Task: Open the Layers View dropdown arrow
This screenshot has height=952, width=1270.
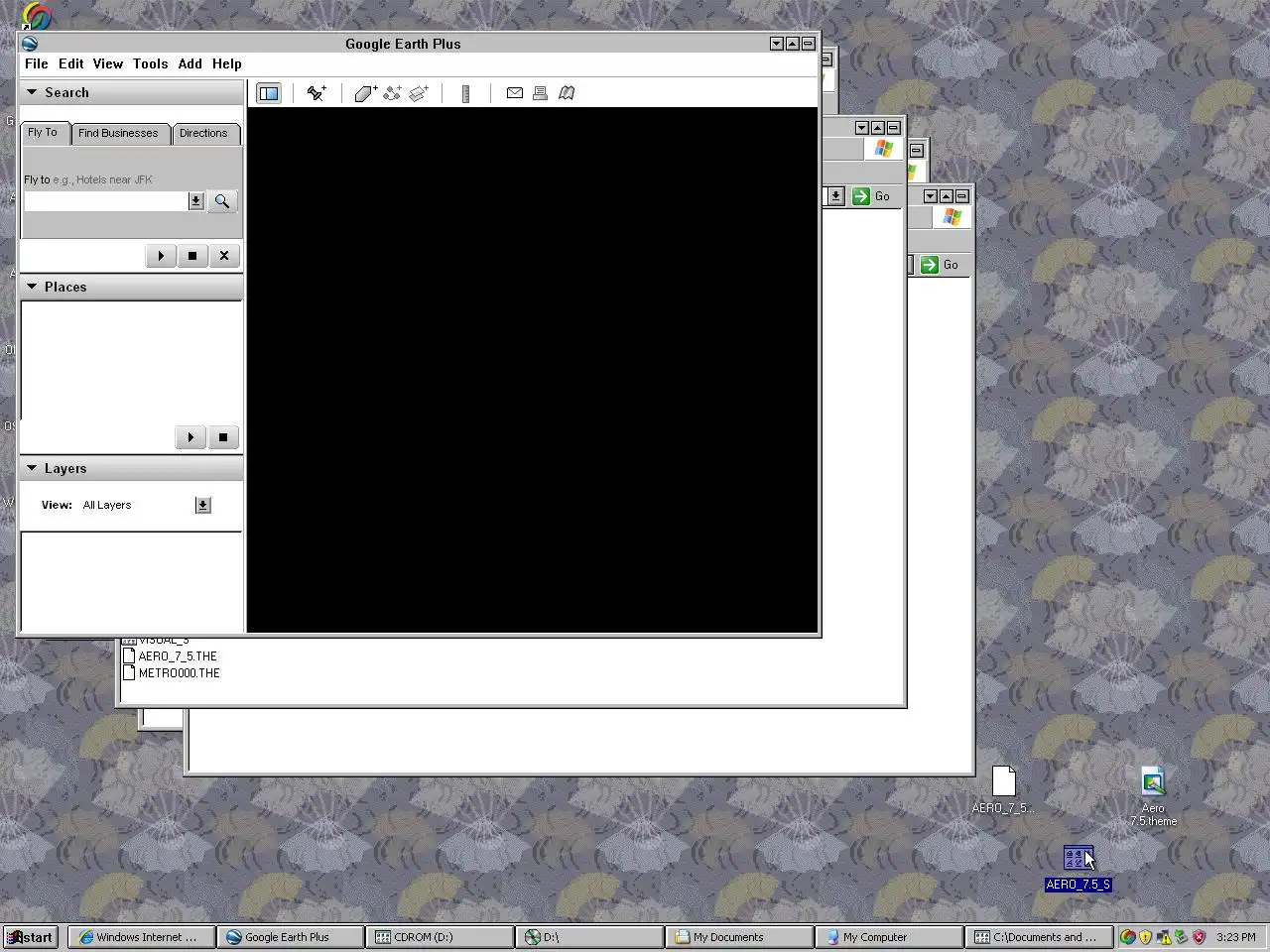Action: click(202, 506)
